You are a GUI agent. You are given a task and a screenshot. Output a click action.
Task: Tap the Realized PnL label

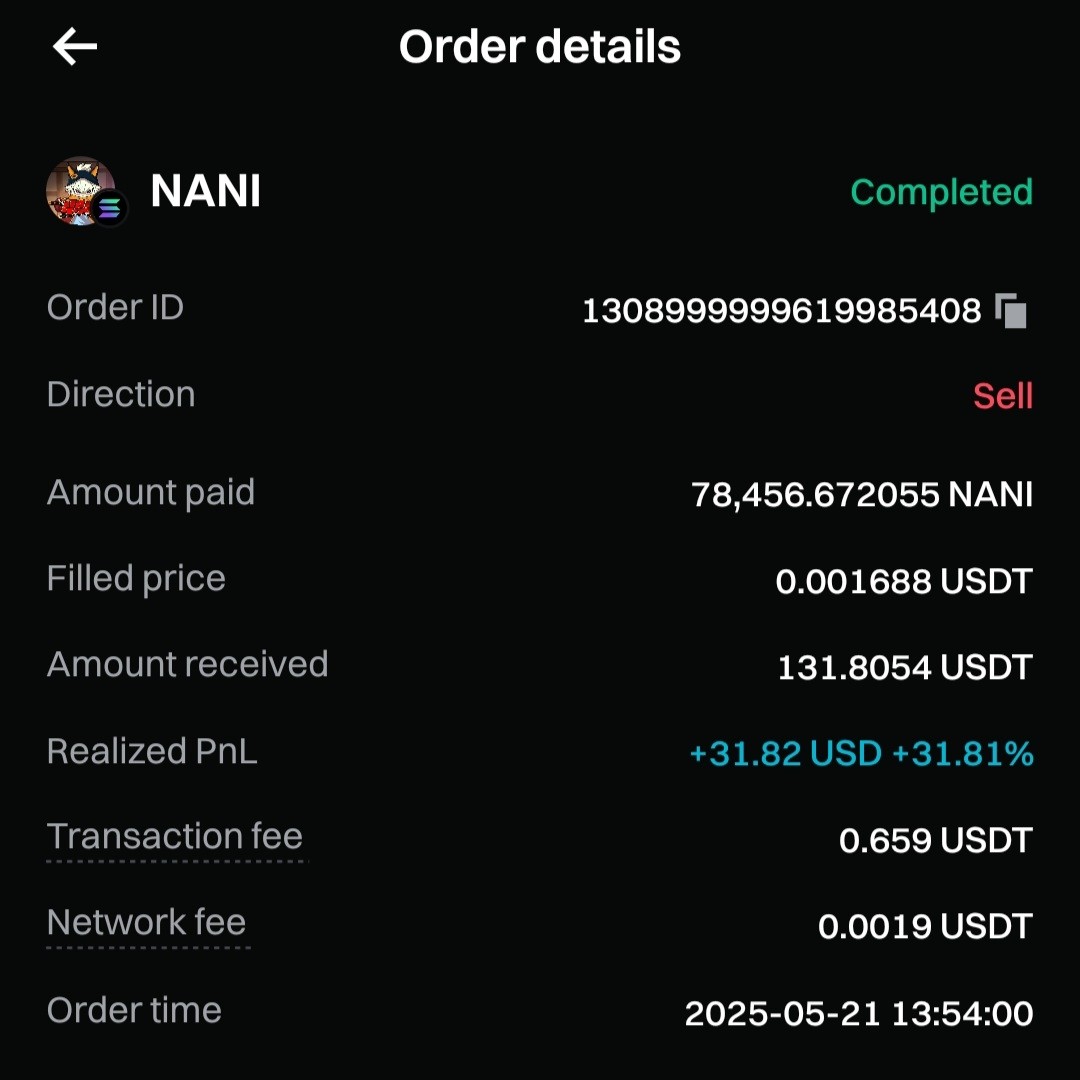(x=152, y=751)
